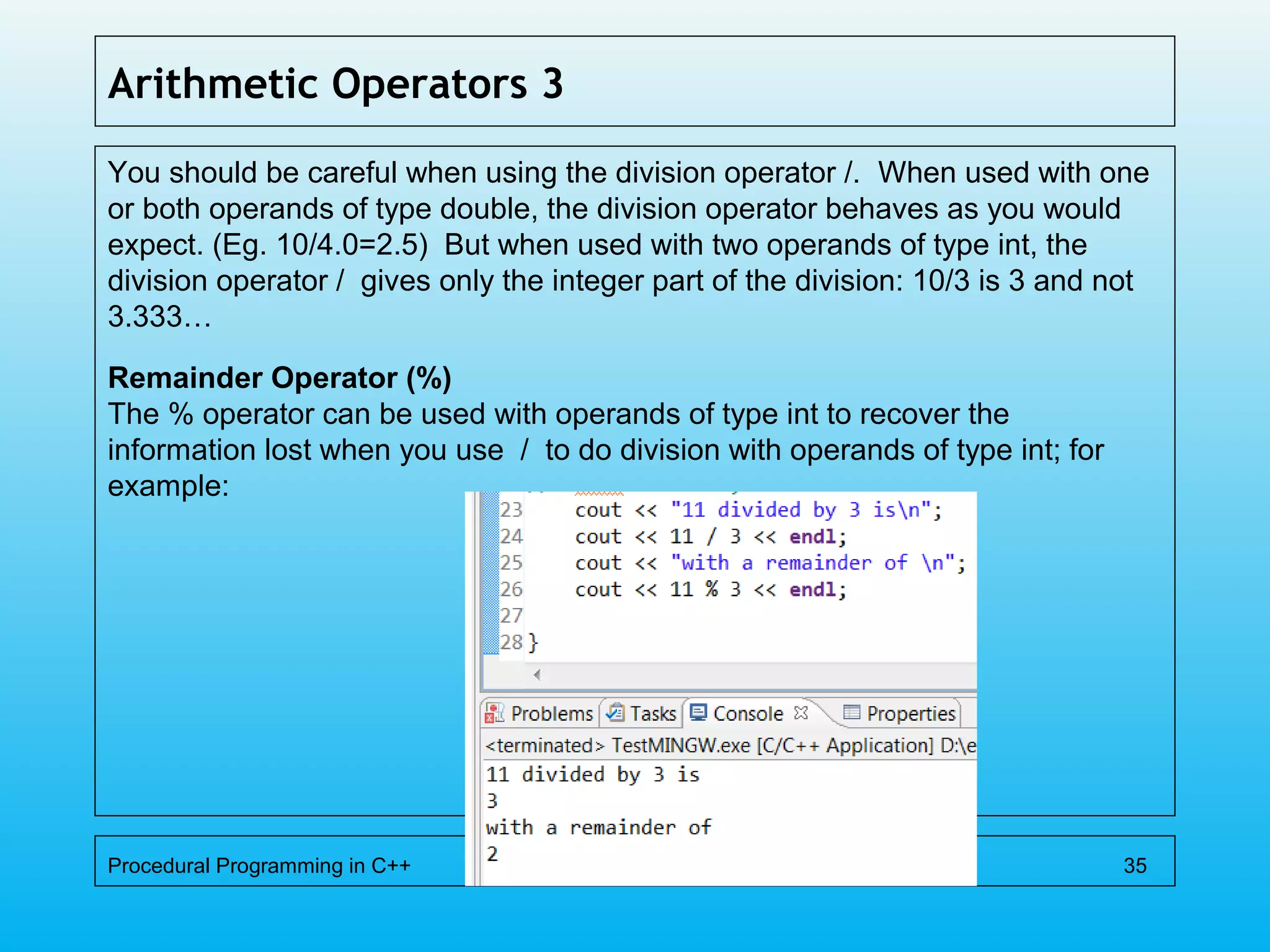
Task: Click console output 'with a remainder of'
Action: [598, 827]
